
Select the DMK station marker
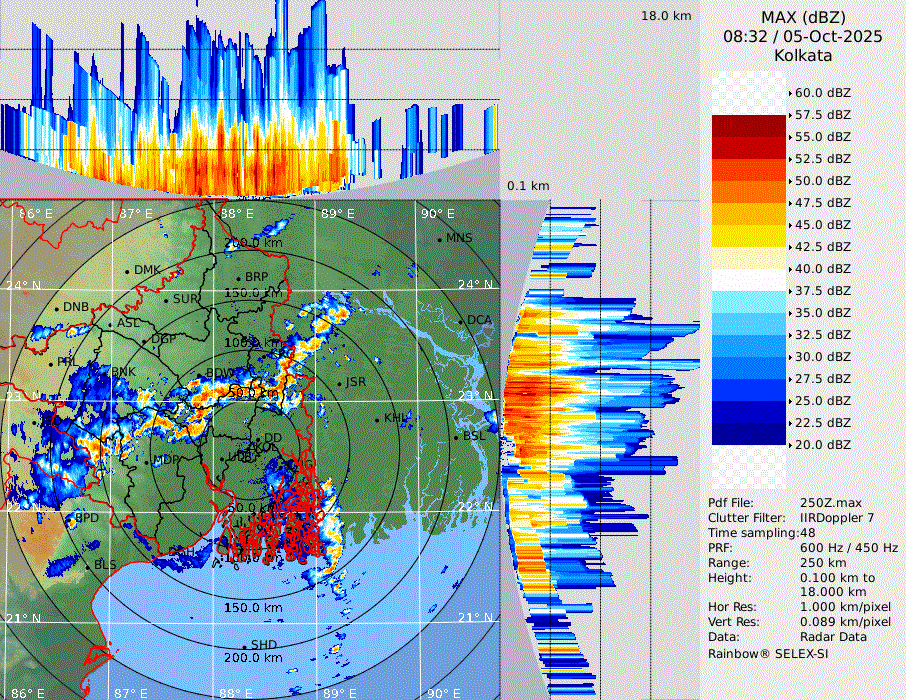pos(127,271)
